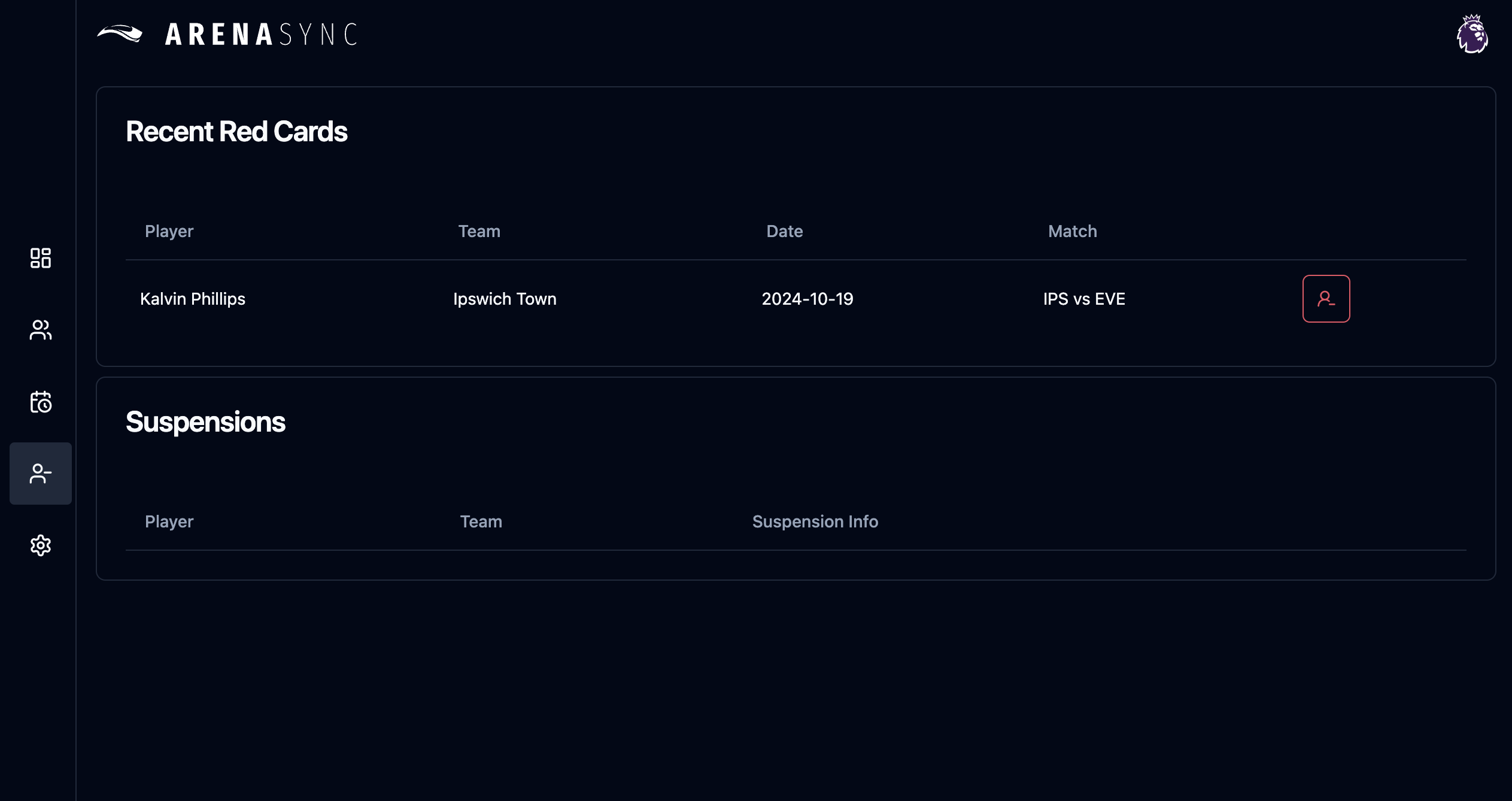Click the IPS vs EVE match cell
Viewport: 1512px width, 801px height.
click(1084, 299)
